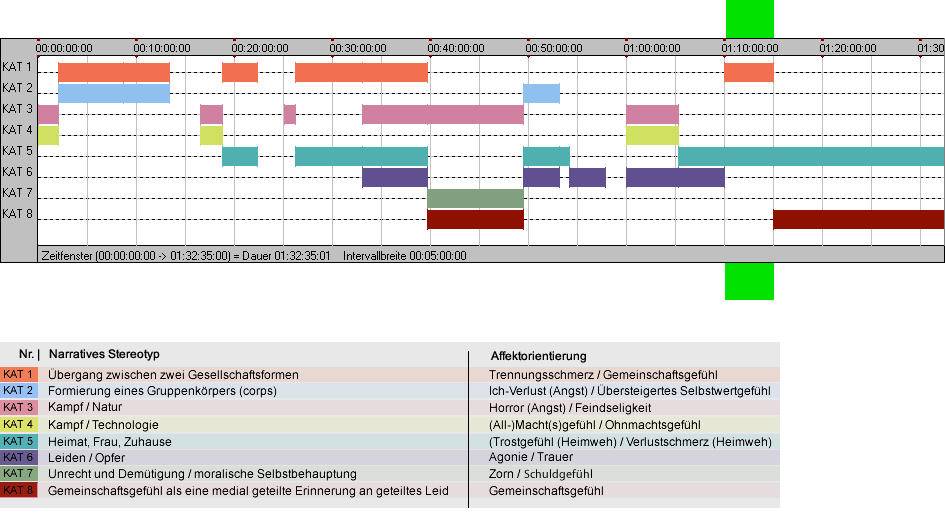
Task: Select the purple KAT 6 segment ending at 00:40:00:00
Action: pyautogui.click(x=395, y=177)
